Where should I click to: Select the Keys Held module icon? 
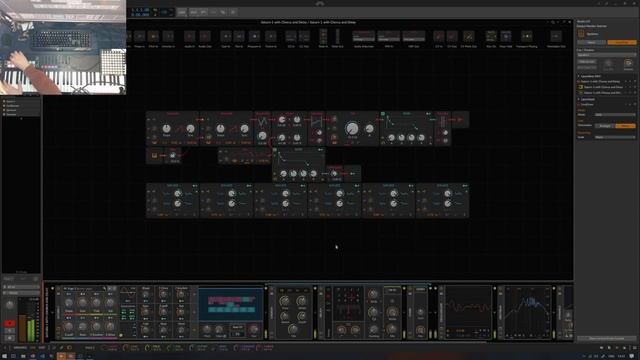click(x=506, y=36)
